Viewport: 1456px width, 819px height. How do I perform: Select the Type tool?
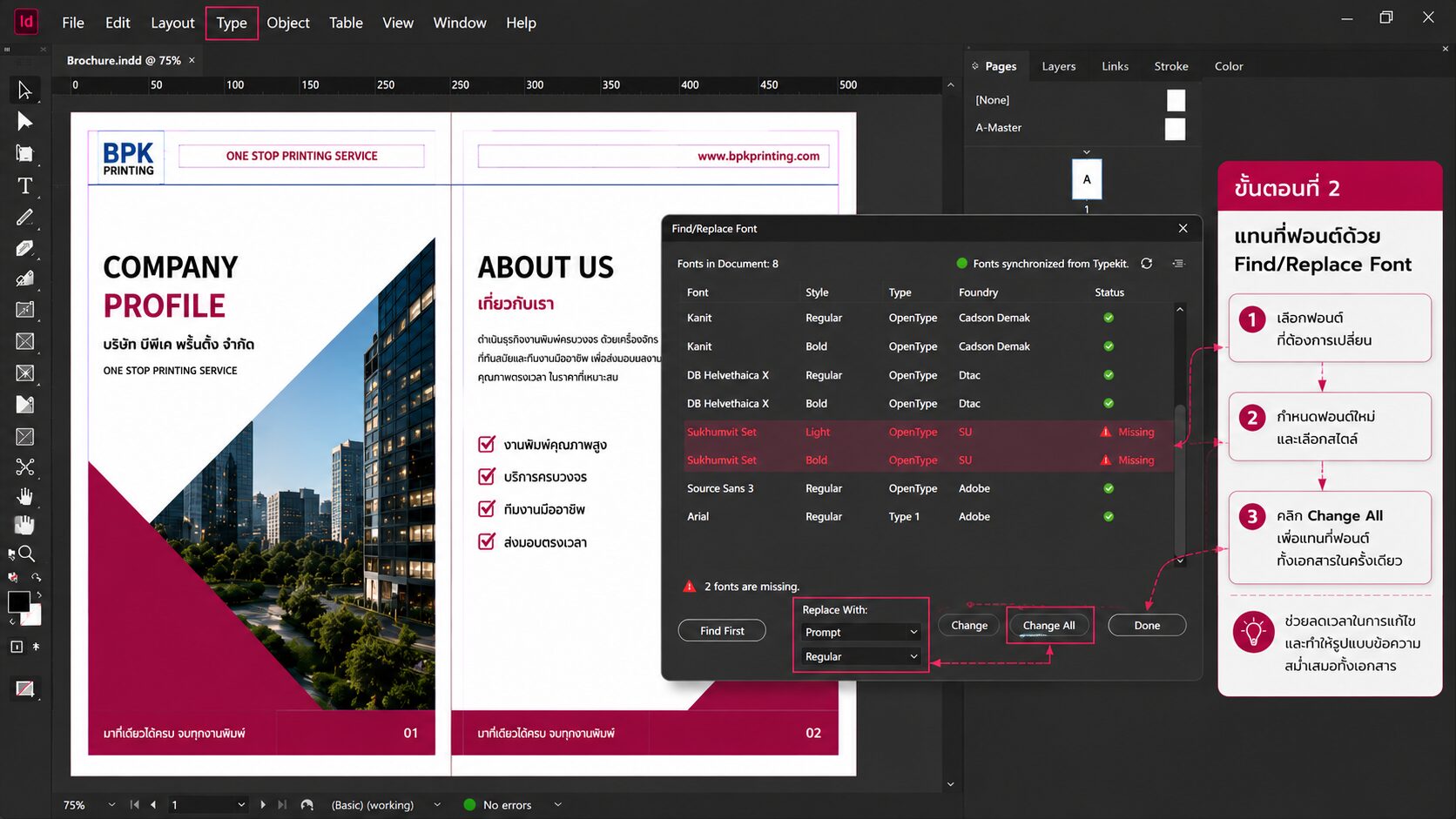point(24,185)
